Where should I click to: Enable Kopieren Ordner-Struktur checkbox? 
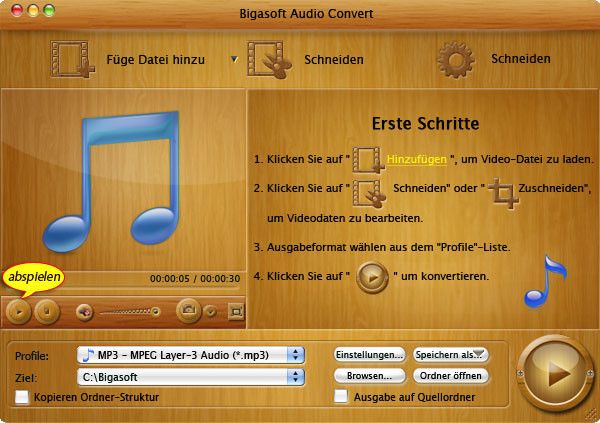click(22, 397)
